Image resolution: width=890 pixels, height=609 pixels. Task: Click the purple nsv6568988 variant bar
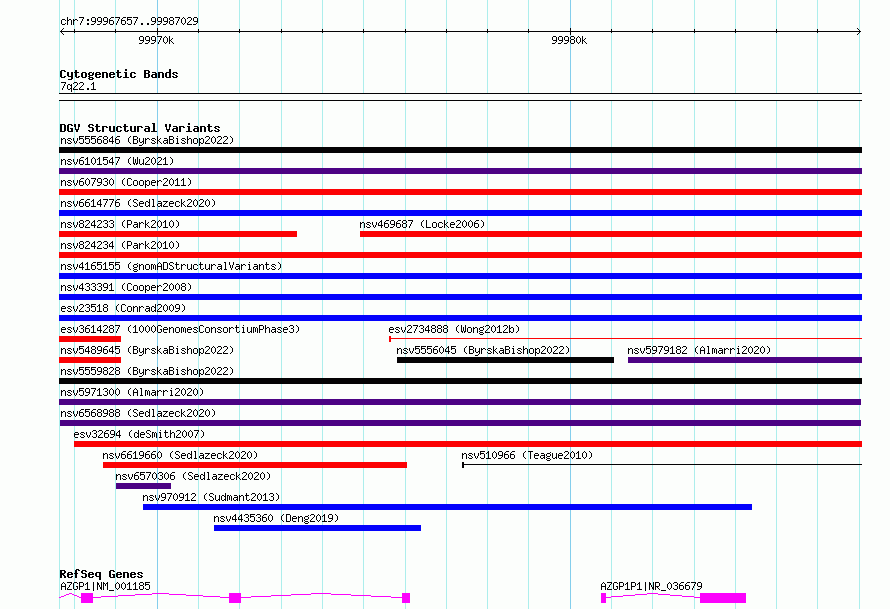(460, 423)
